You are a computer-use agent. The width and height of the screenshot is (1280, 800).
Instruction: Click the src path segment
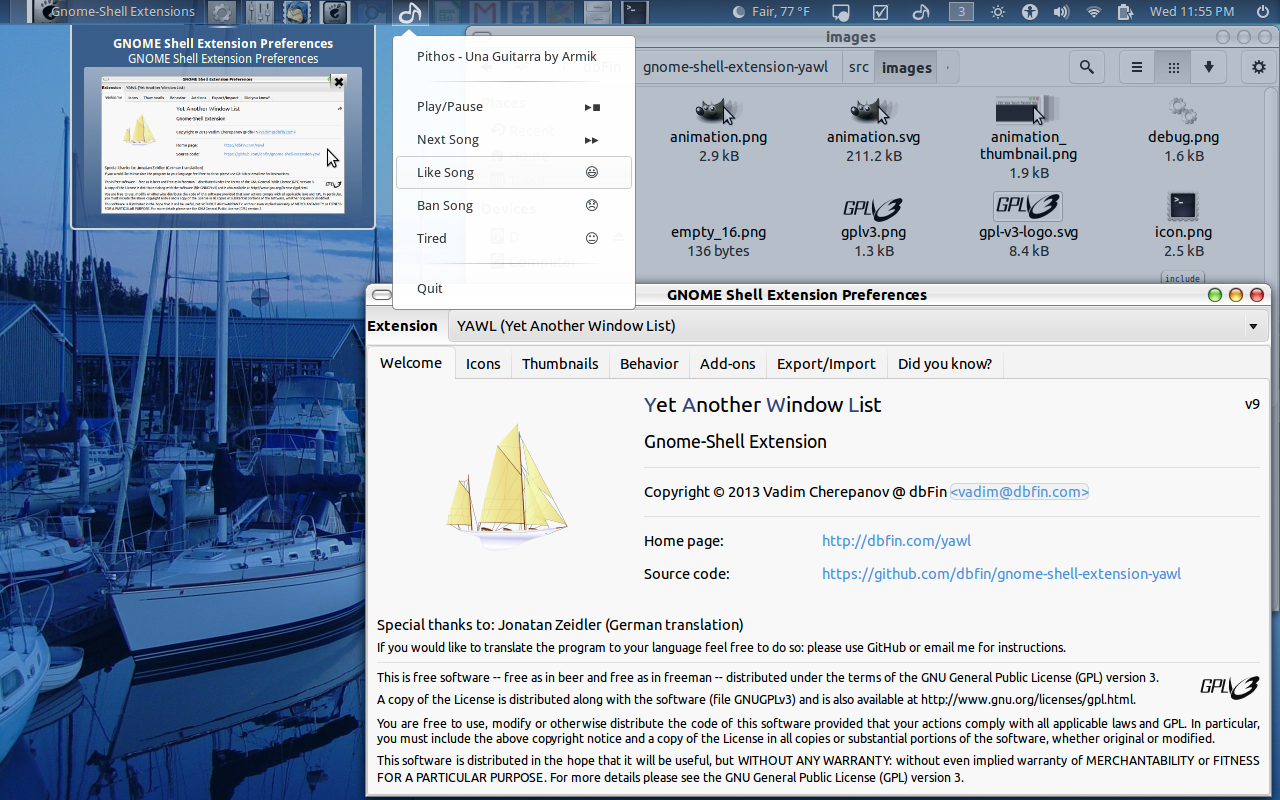(x=858, y=67)
